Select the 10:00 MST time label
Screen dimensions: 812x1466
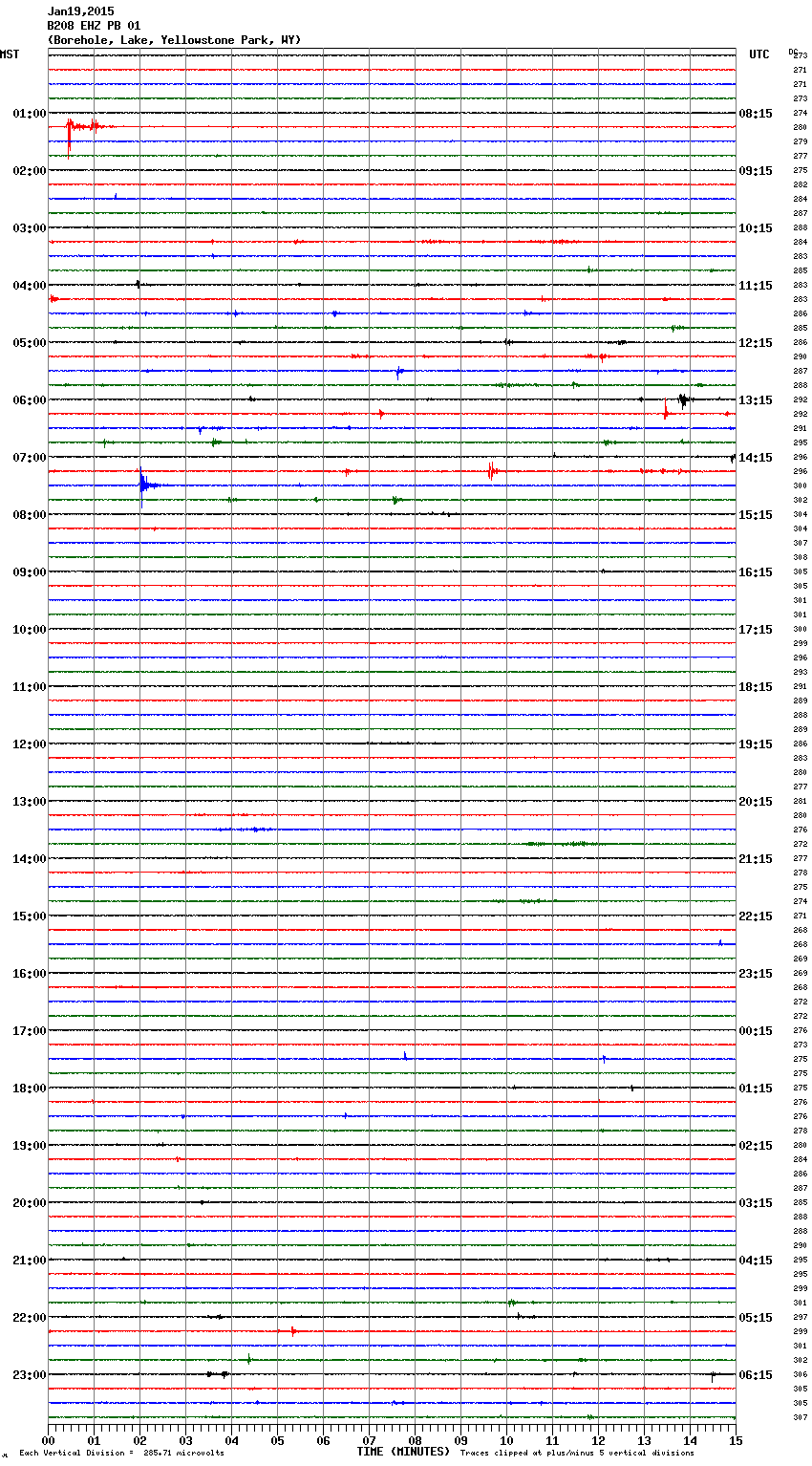tap(29, 630)
